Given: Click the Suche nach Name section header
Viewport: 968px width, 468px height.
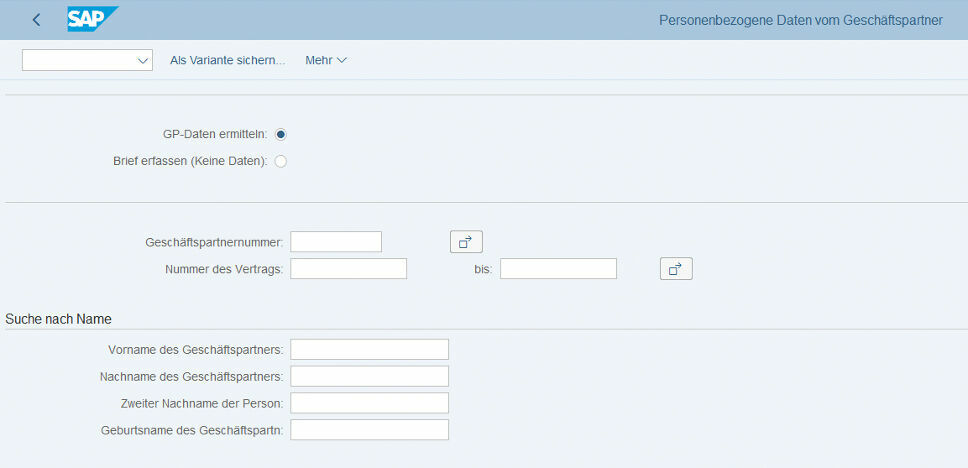Looking at the screenshot, I should (59, 319).
